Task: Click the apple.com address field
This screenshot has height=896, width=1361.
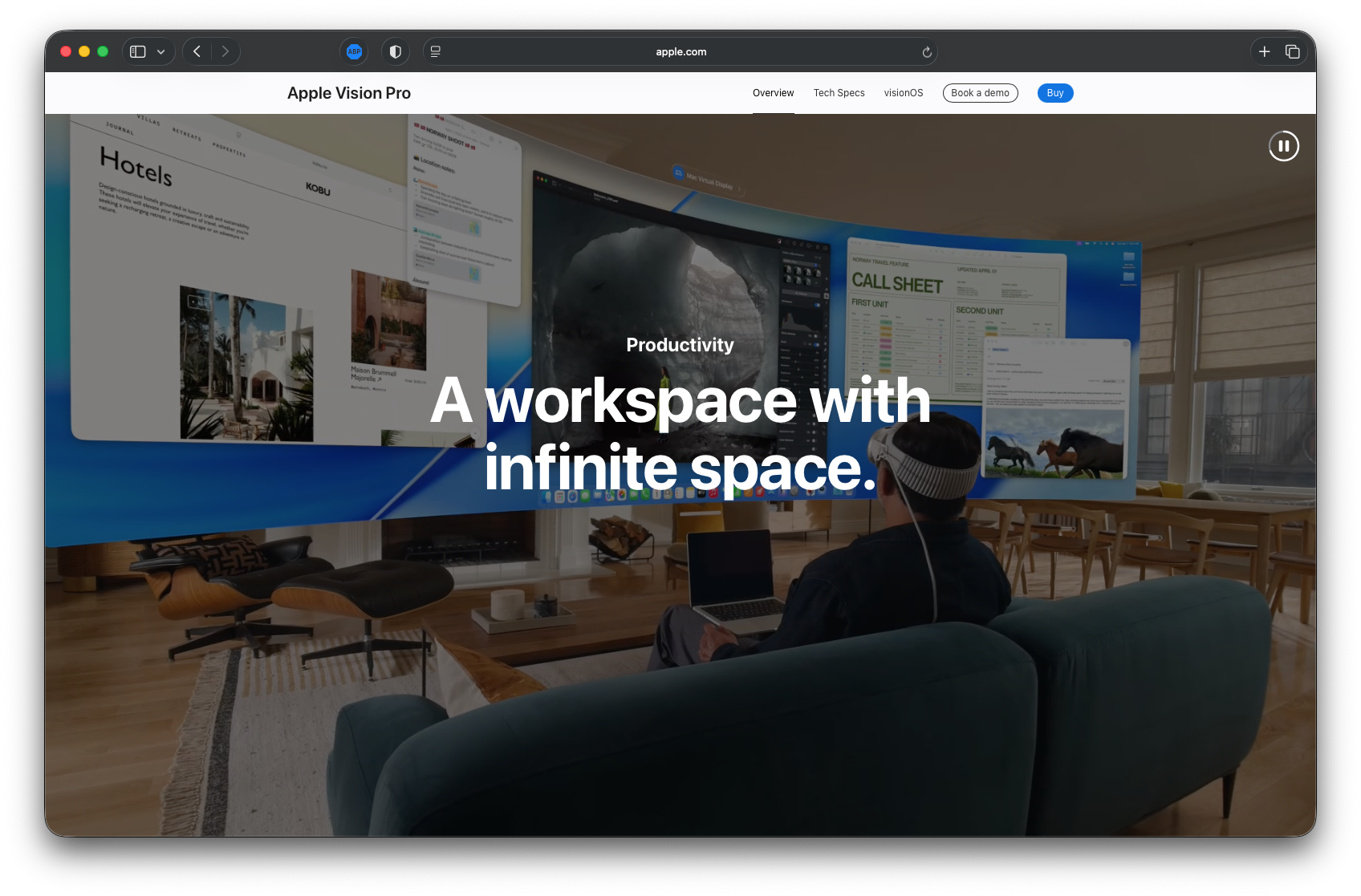Action: click(680, 51)
